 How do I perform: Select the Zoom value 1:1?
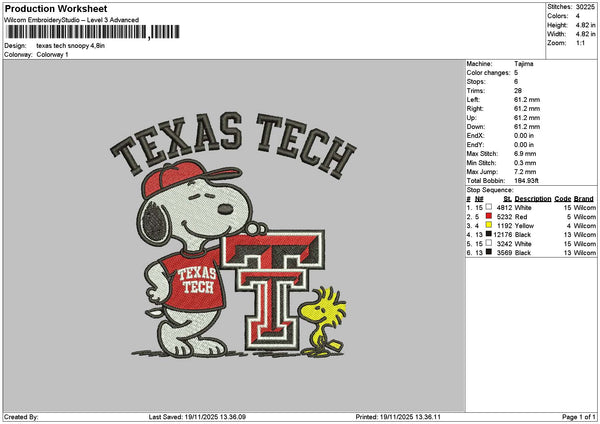point(580,43)
